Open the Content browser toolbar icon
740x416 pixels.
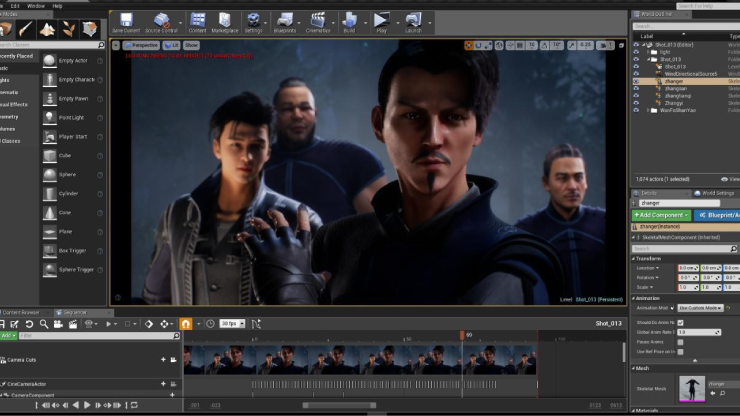coord(198,21)
